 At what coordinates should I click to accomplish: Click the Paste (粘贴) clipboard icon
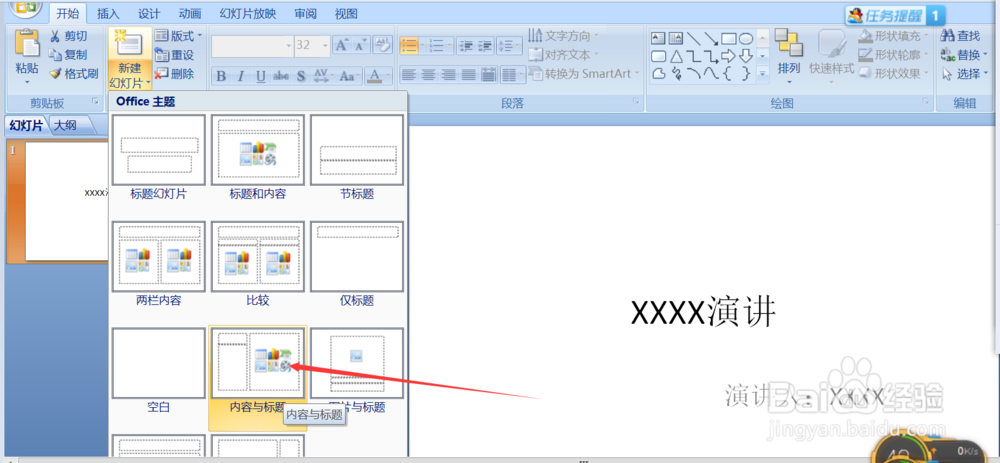tap(27, 44)
